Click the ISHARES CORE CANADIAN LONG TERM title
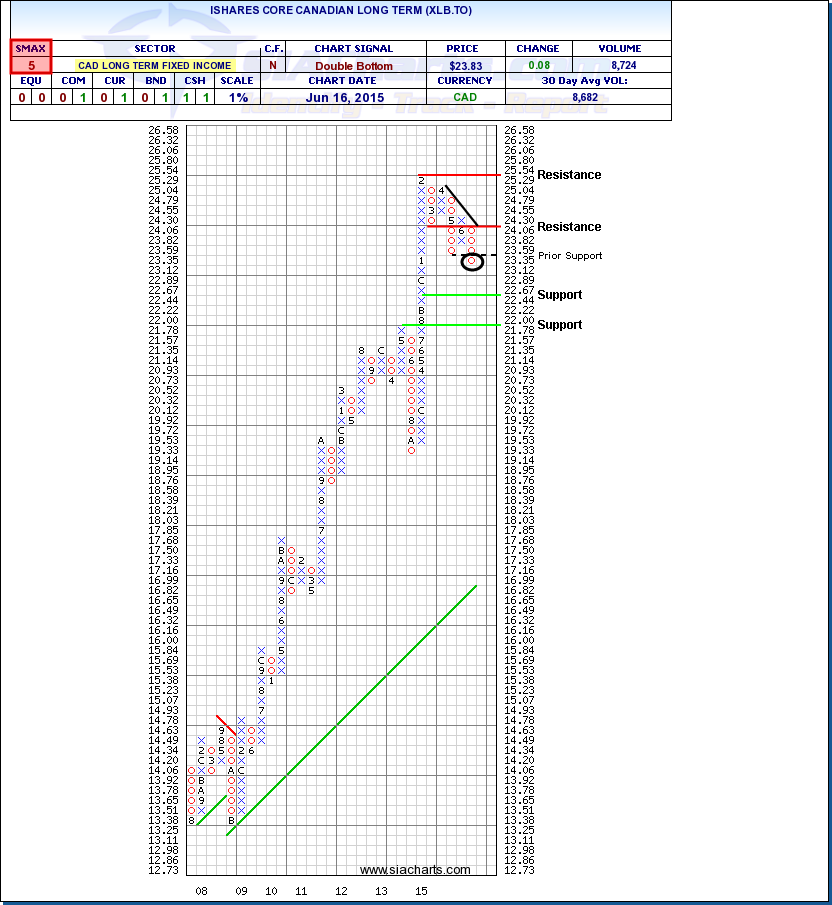The width and height of the screenshot is (832, 905). coord(339,8)
